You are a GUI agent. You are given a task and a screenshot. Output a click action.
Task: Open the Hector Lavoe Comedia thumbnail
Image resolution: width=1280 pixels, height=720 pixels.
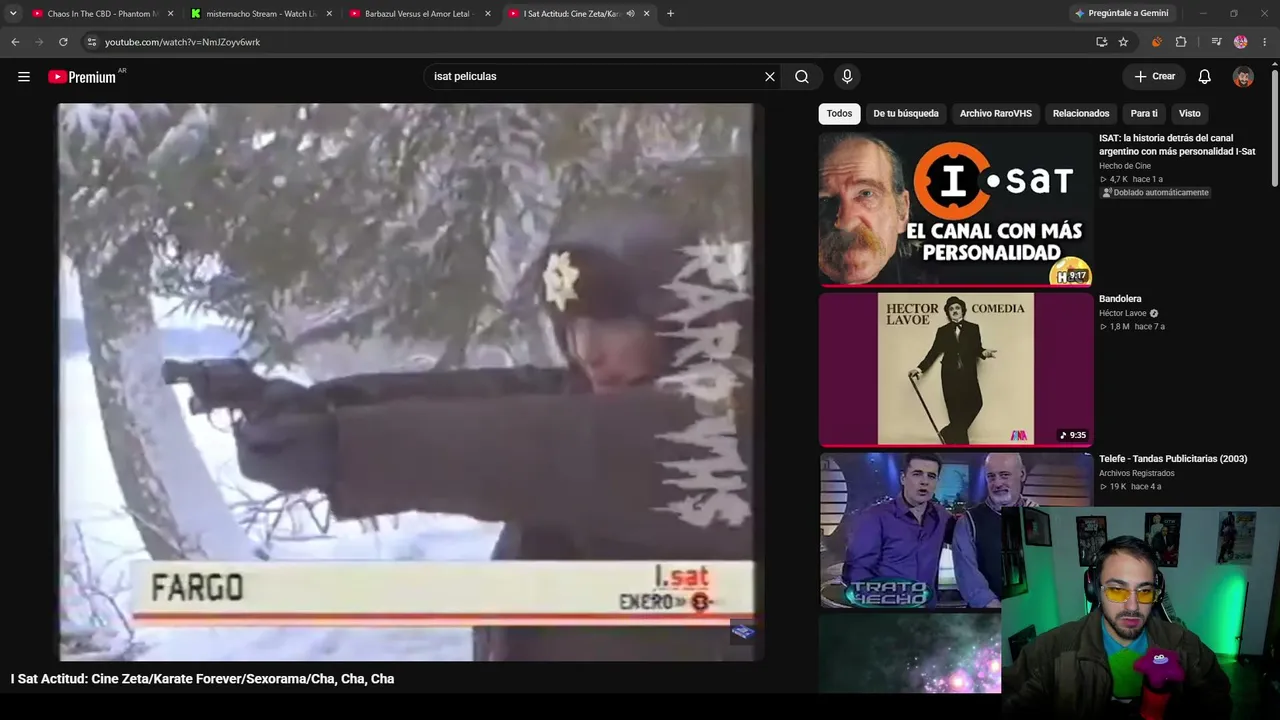click(956, 369)
